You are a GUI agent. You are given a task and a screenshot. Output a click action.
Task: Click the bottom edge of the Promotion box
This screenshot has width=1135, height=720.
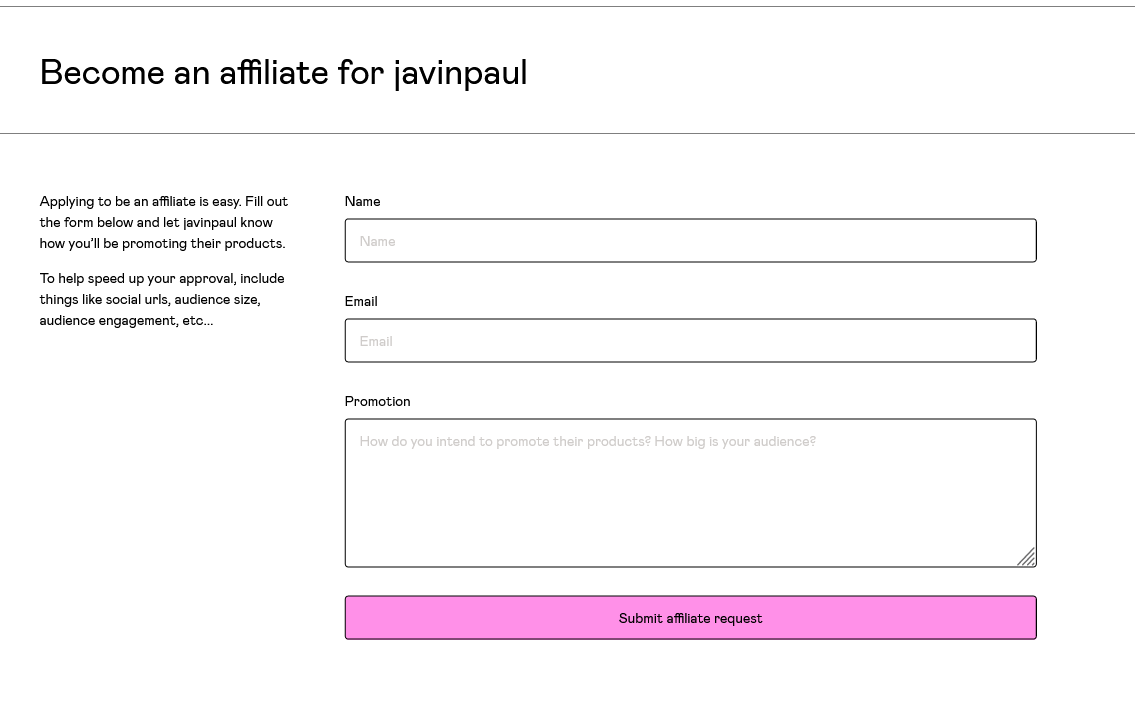point(690,566)
